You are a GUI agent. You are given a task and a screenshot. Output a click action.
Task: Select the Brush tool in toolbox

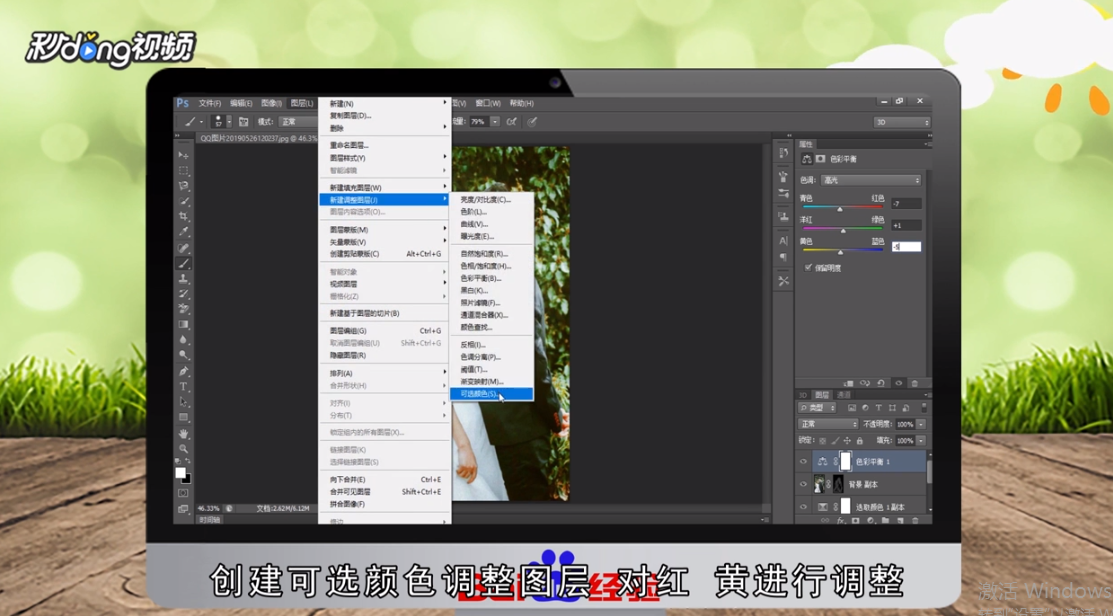click(x=183, y=263)
